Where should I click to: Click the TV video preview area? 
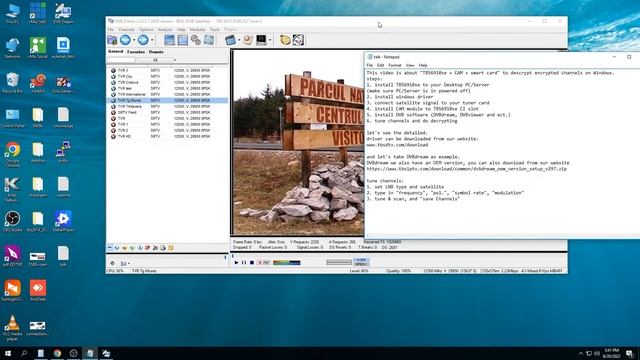298,143
